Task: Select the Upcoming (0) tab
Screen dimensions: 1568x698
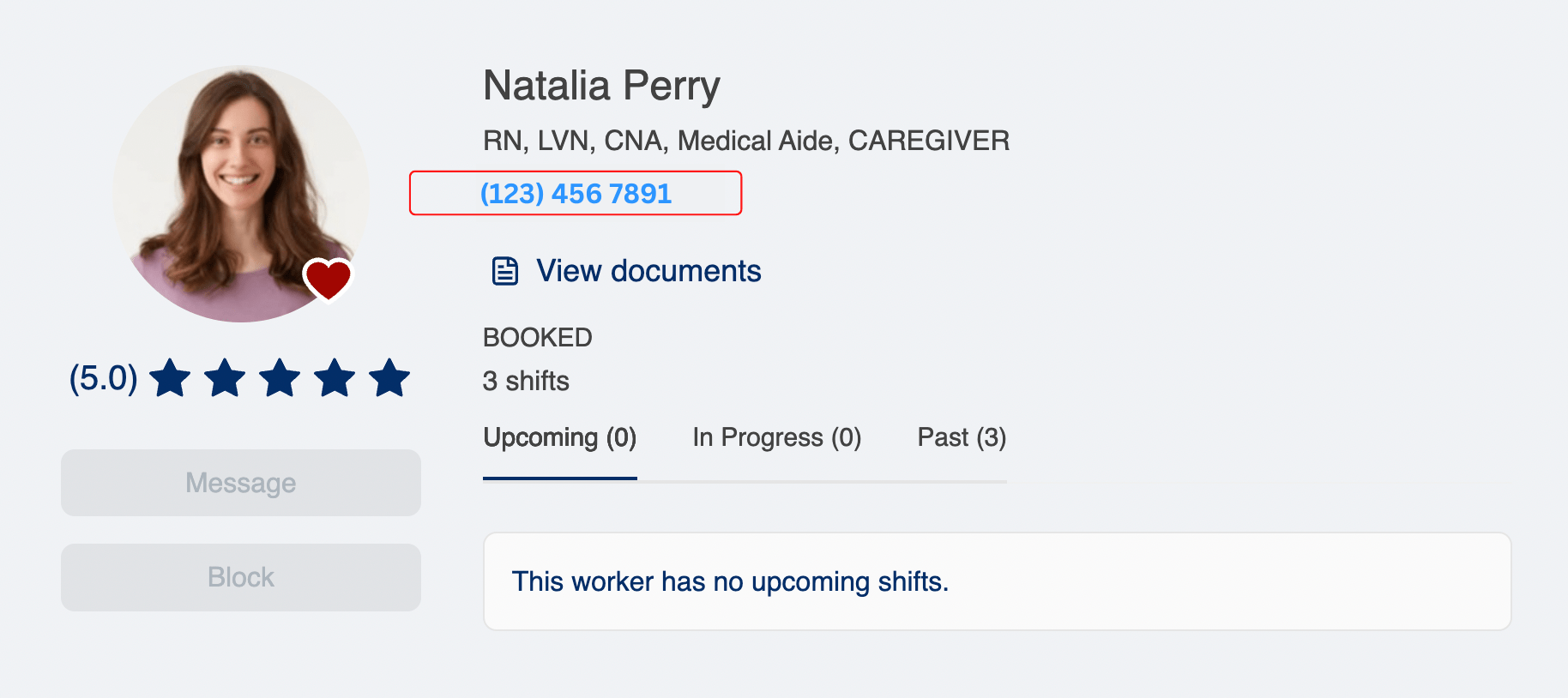Action: click(558, 437)
